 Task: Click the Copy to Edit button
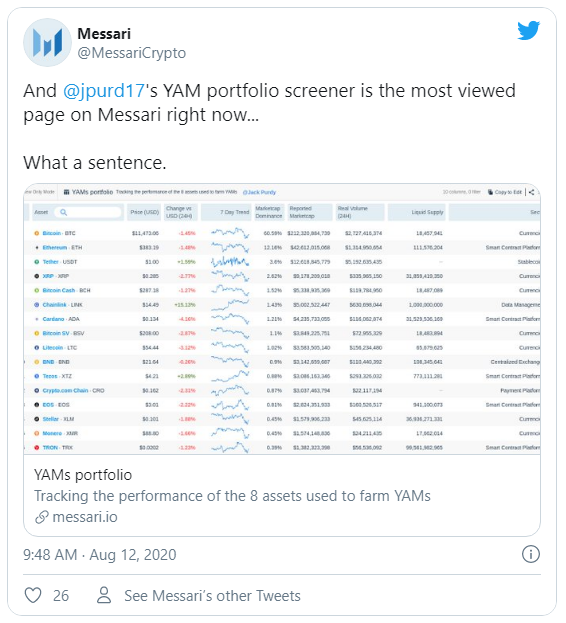(x=504, y=192)
